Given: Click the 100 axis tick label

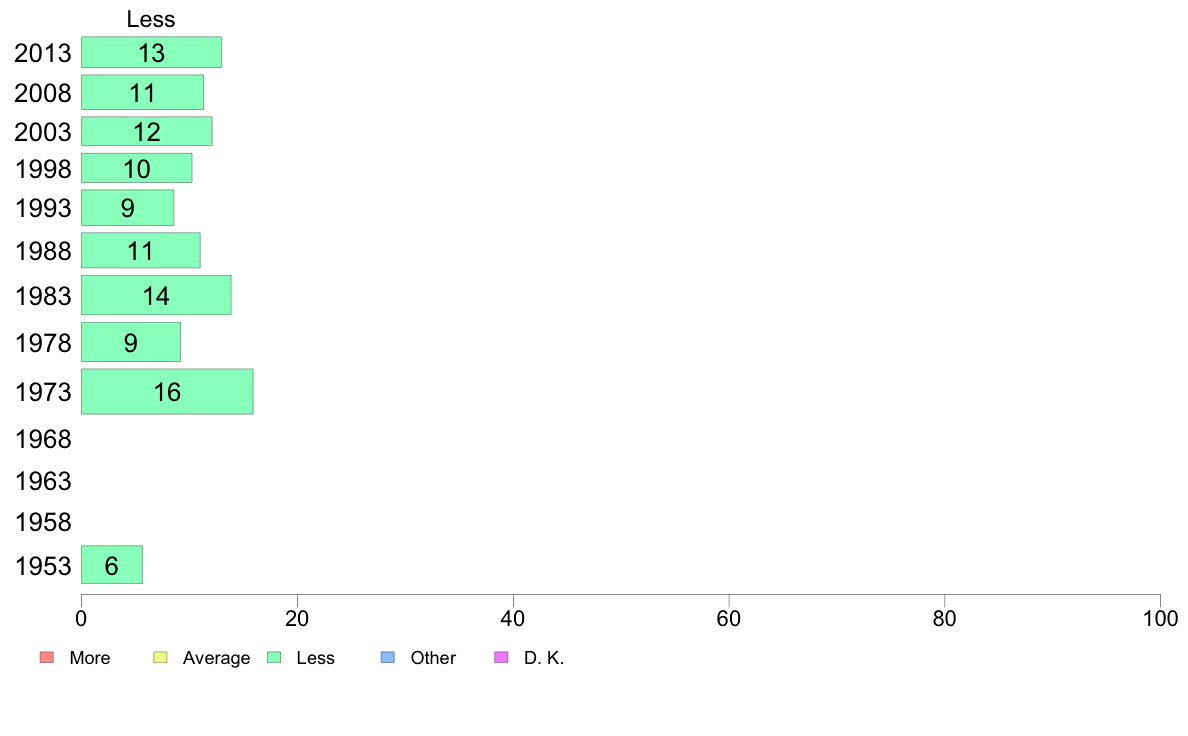Looking at the screenshot, I should pos(1160,619).
